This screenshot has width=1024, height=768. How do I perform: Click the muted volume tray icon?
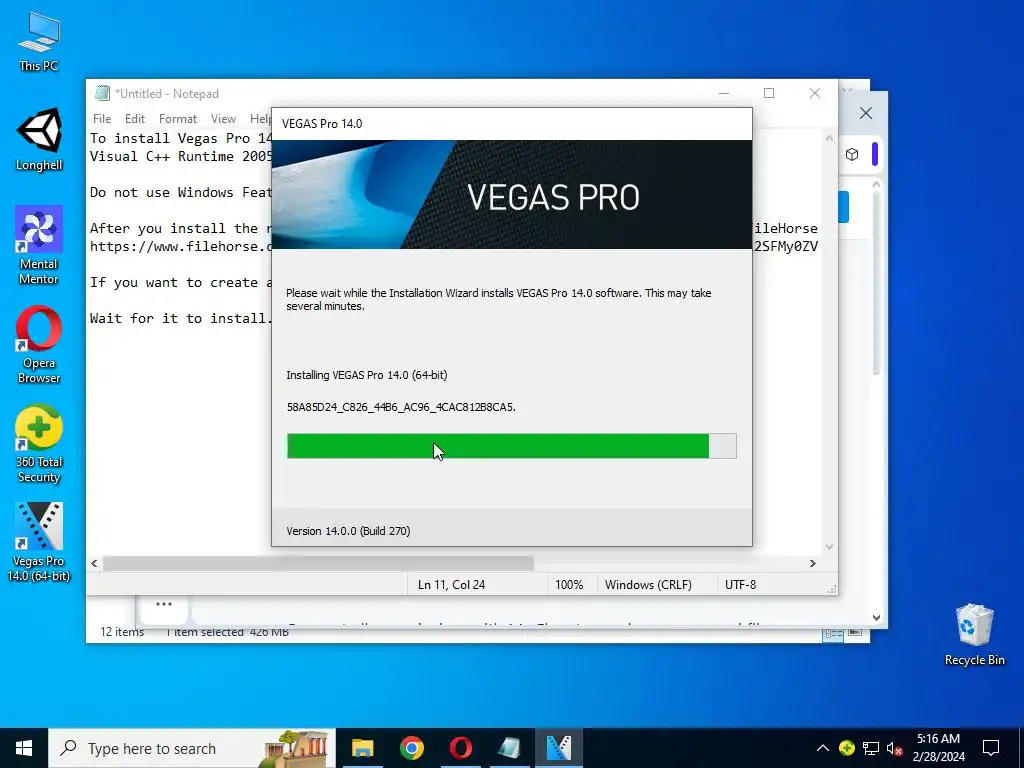pos(895,748)
